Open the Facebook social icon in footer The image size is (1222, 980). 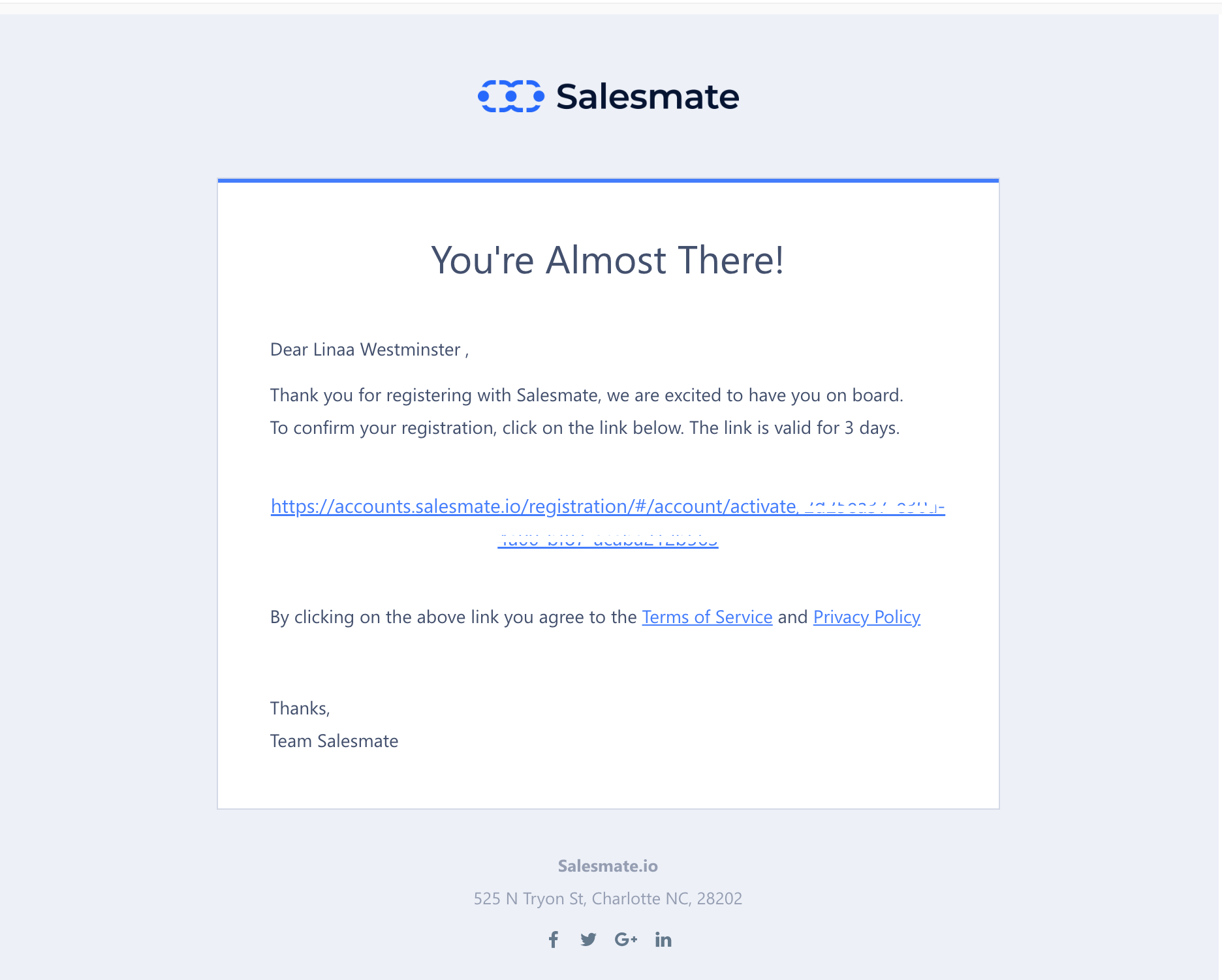pos(554,940)
